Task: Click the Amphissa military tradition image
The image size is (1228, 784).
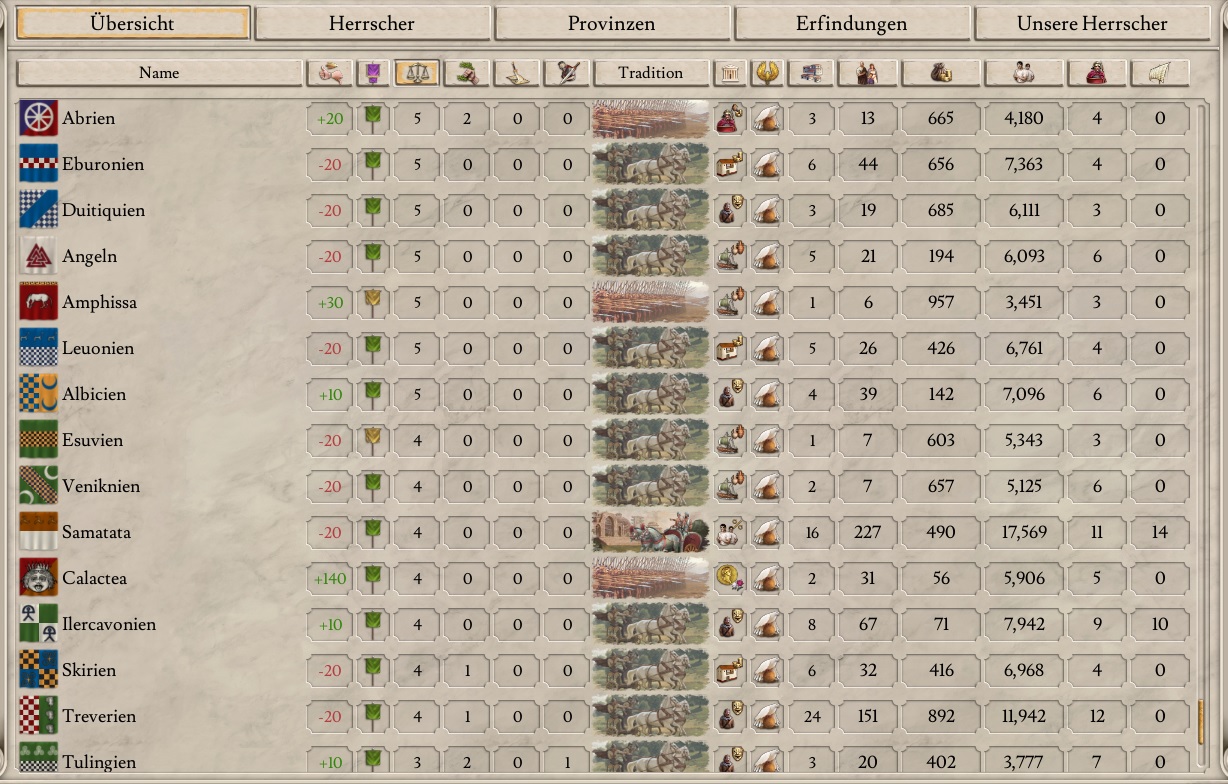Action: click(650, 302)
